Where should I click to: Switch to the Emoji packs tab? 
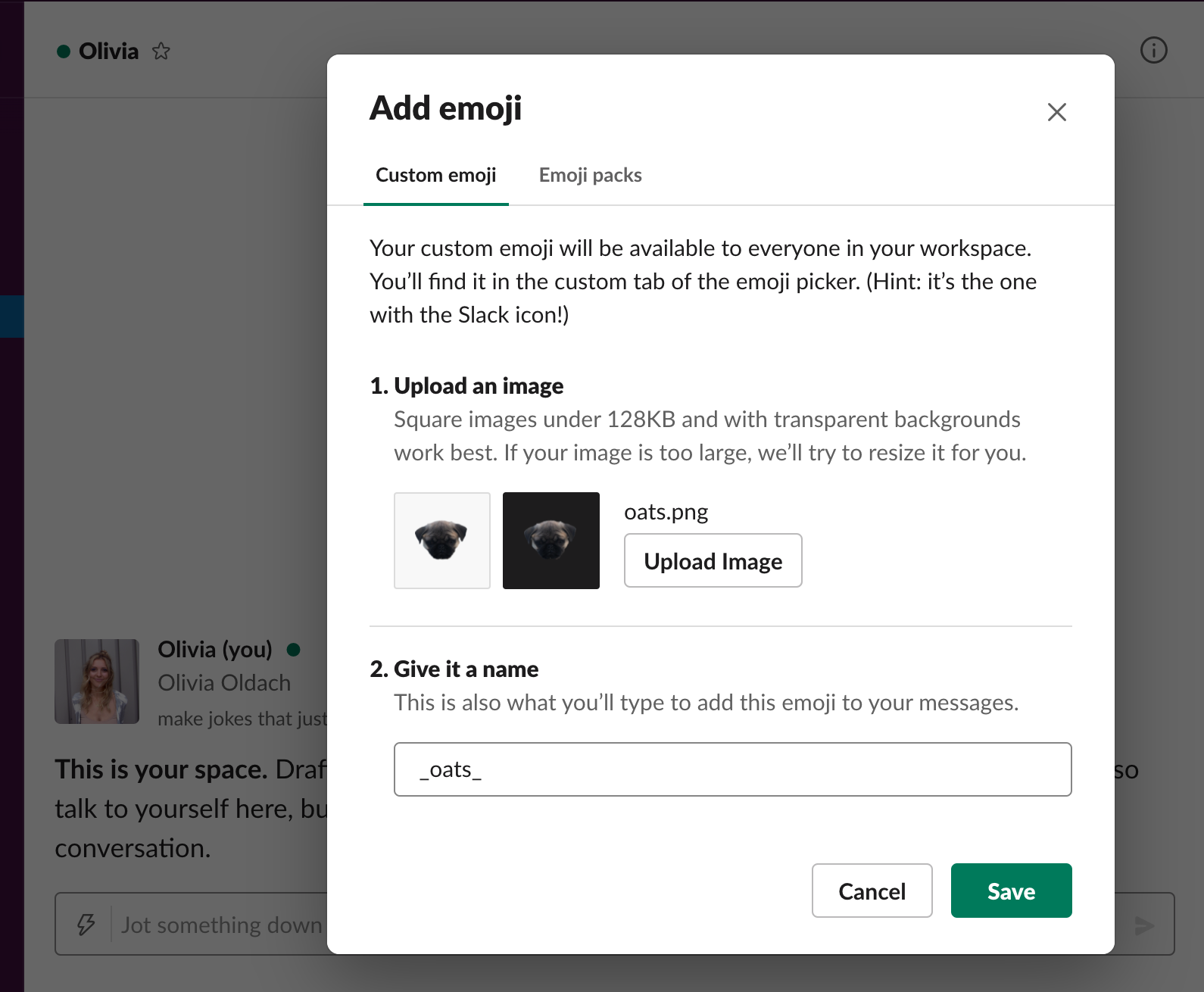coord(591,176)
